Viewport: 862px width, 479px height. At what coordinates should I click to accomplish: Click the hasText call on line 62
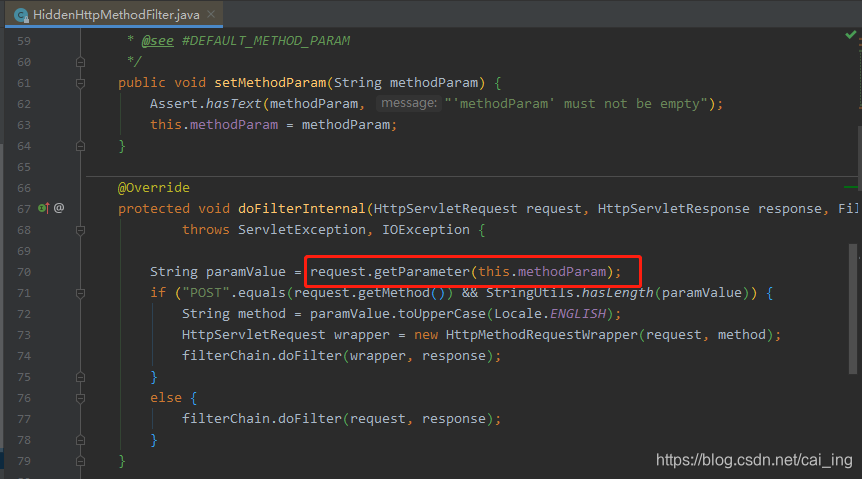234,103
